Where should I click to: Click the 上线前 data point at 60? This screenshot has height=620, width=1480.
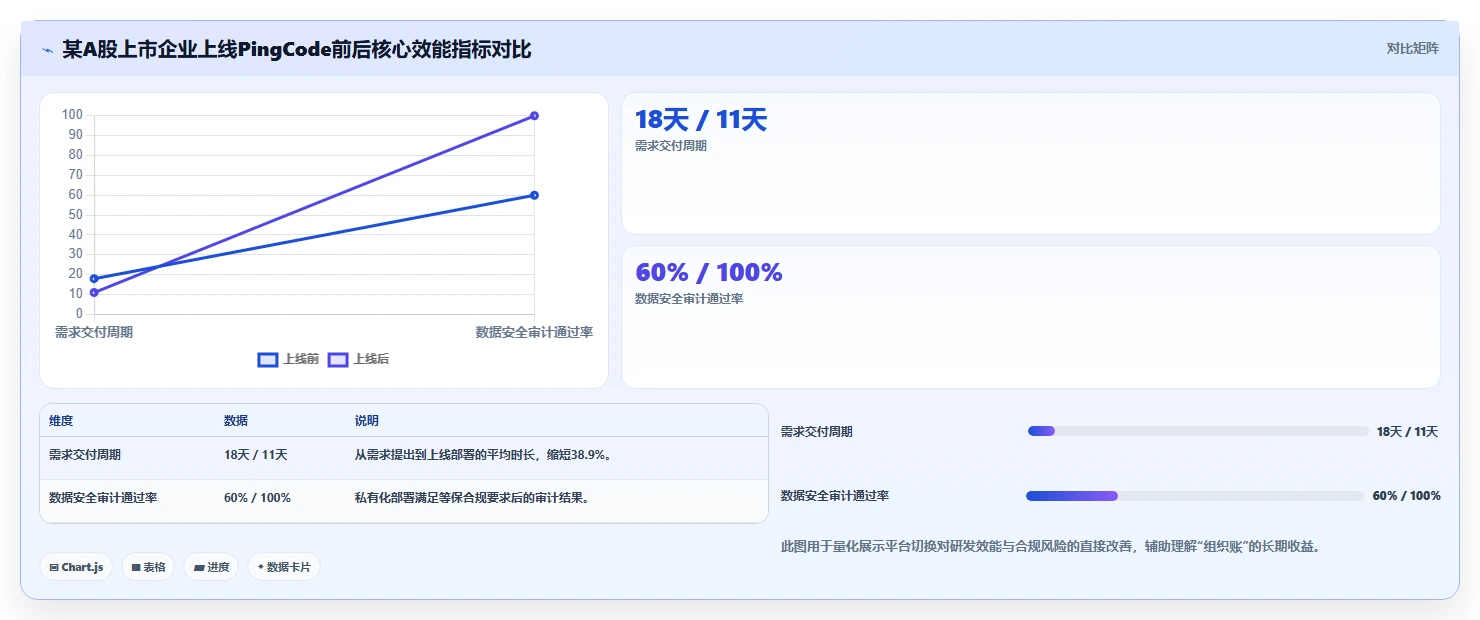coord(534,195)
